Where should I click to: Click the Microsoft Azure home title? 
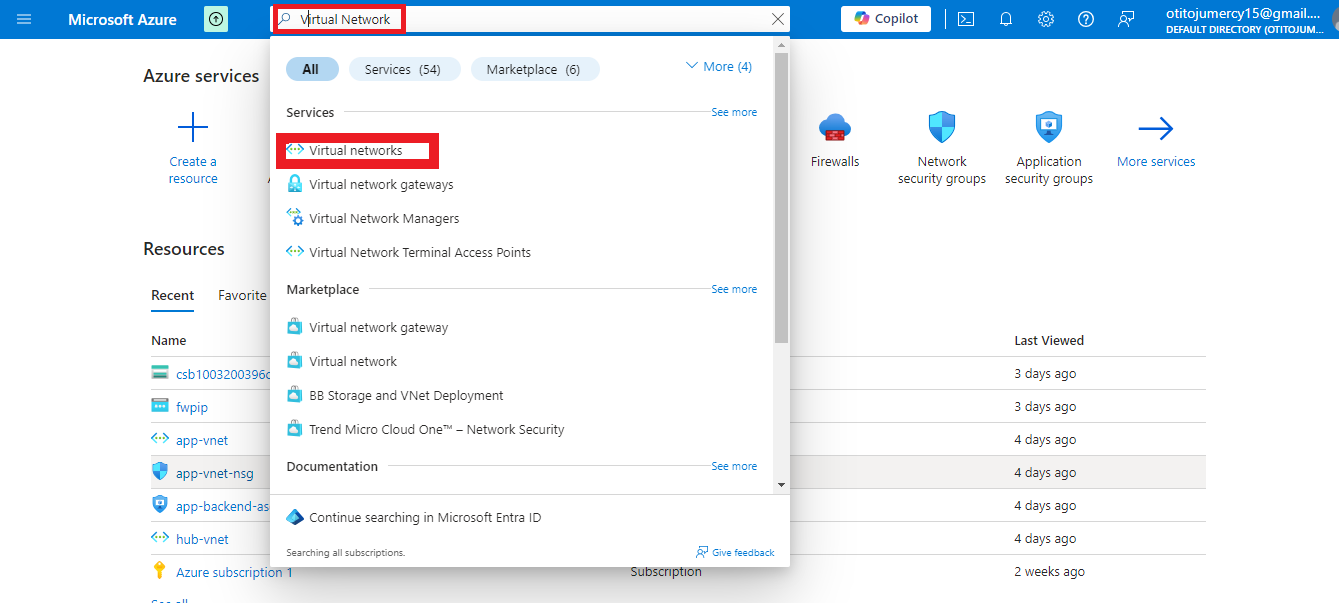(x=123, y=19)
